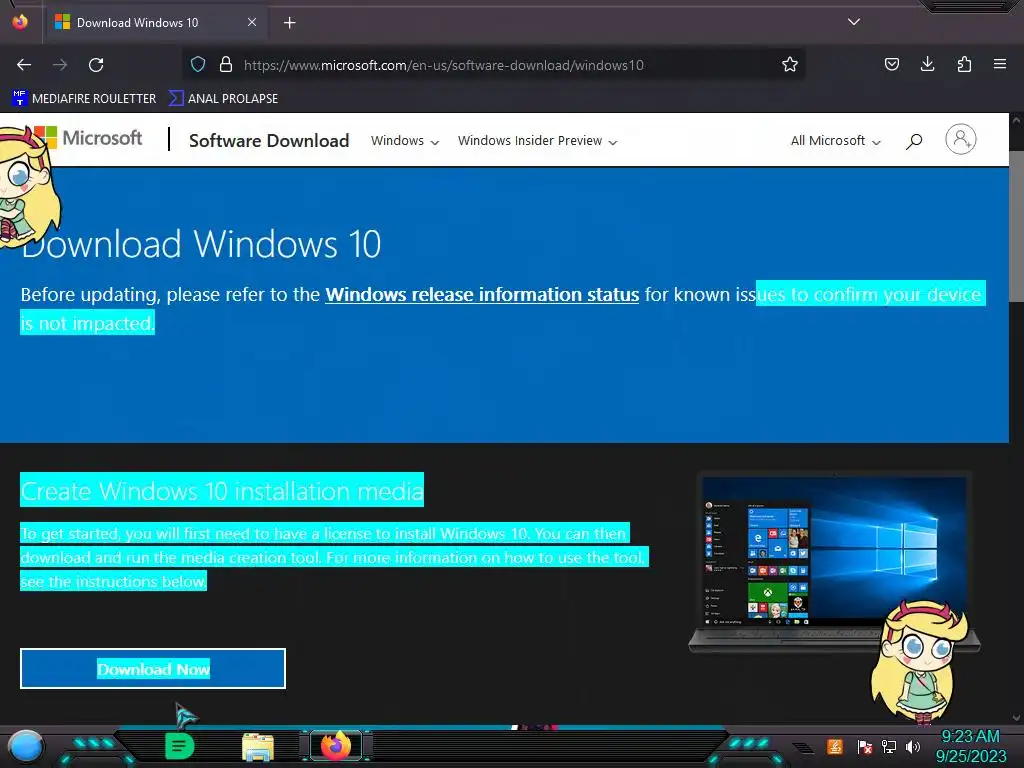Screen dimensions: 1024x768
Task: Select the Download Windows 10 tab
Action: pyautogui.click(x=155, y=23)
